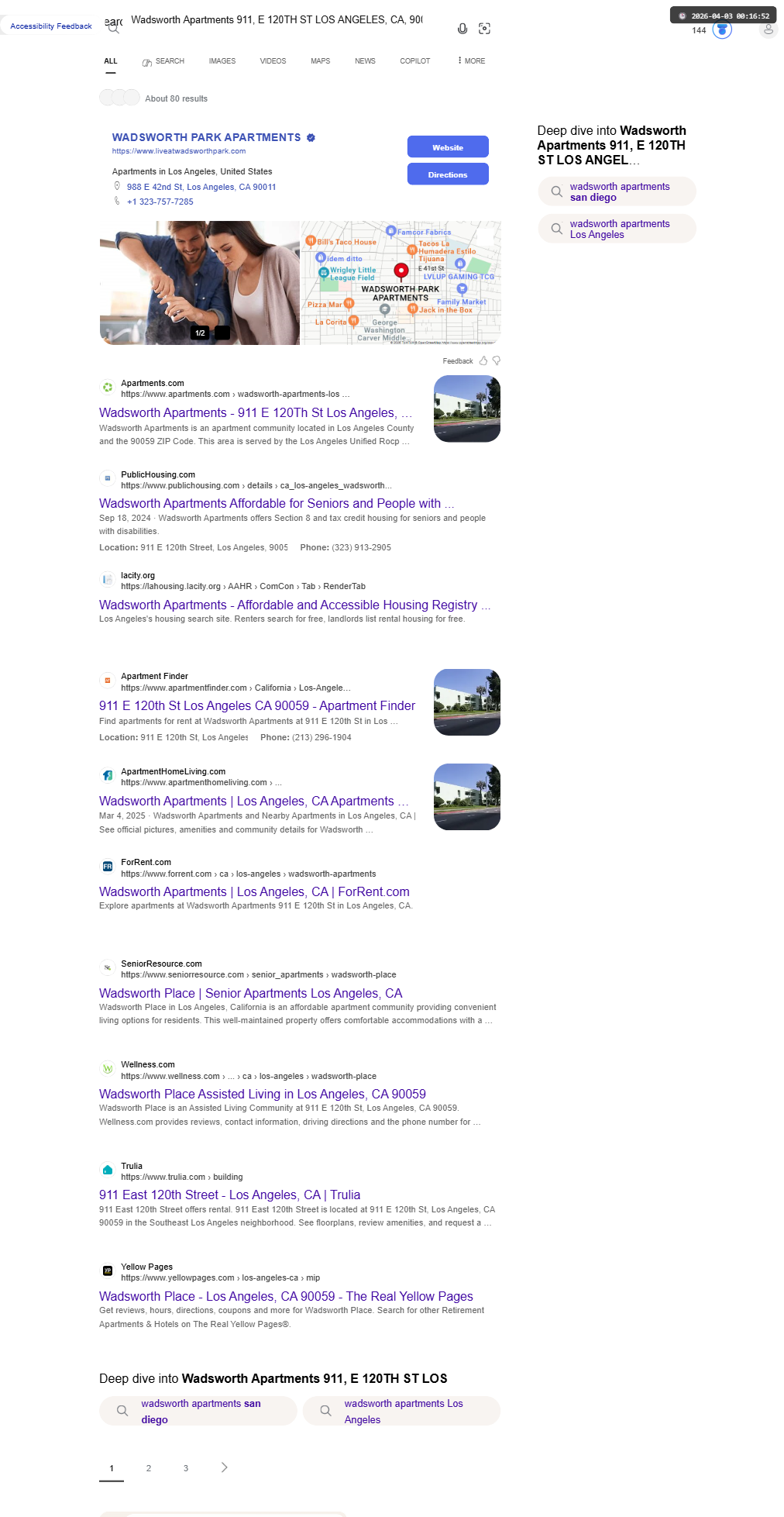This screenshot has height=1517, width=784.
Task: Click the Feedback text under the map
Action: coord(458,361)
